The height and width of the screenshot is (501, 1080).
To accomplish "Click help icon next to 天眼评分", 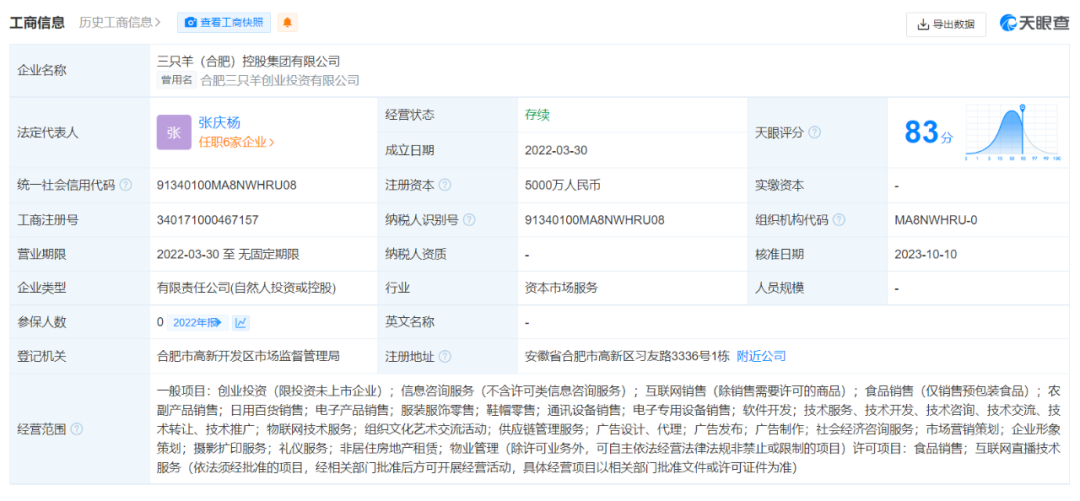I will point(814,132).
